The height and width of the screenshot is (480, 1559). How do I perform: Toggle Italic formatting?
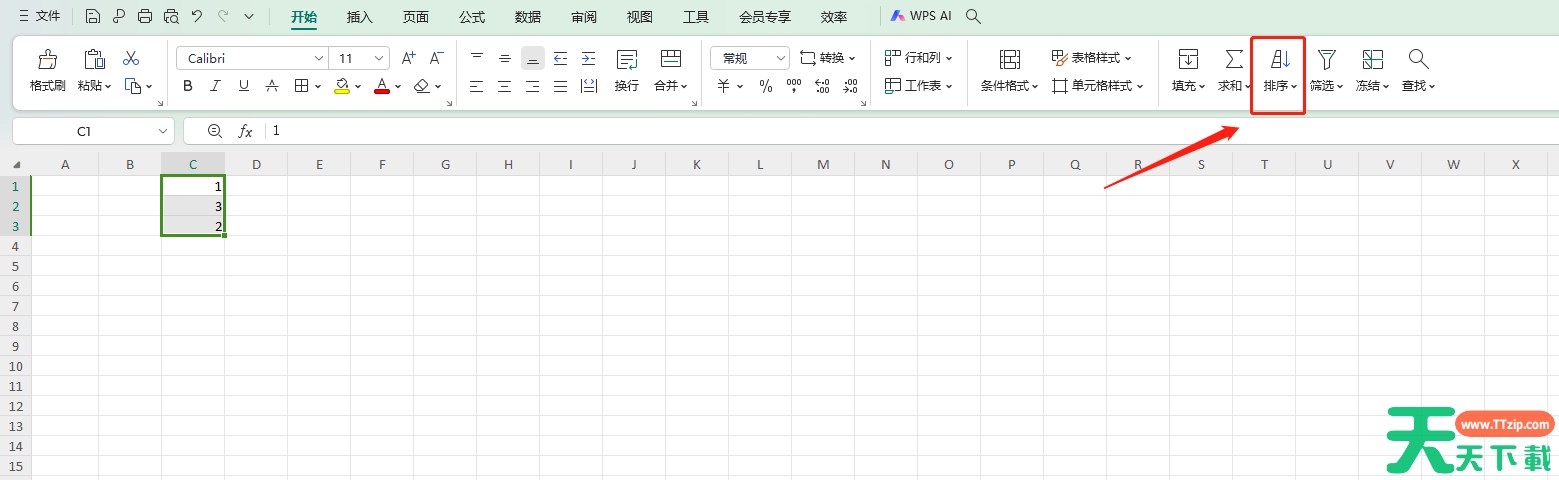pos(216,86)
